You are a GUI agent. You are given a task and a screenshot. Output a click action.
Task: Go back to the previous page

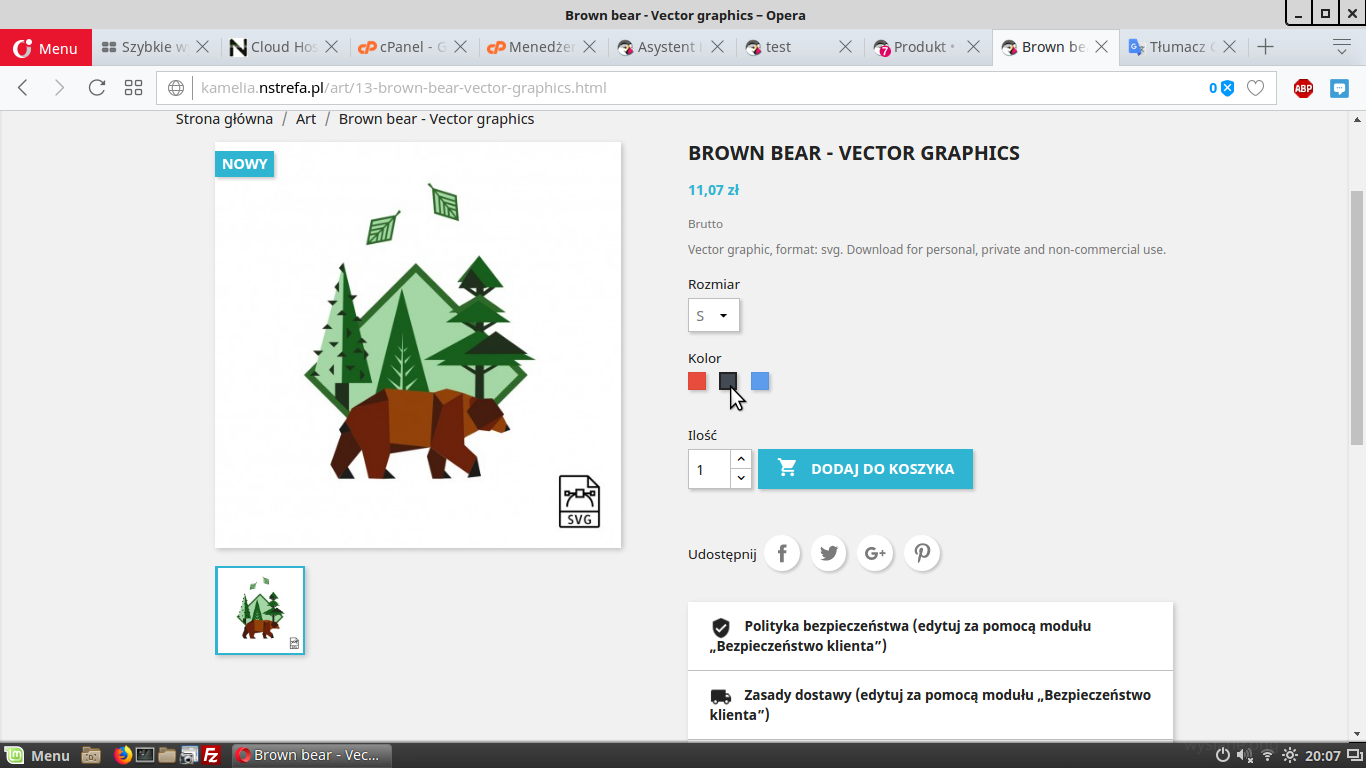click(x=23, y=88)
